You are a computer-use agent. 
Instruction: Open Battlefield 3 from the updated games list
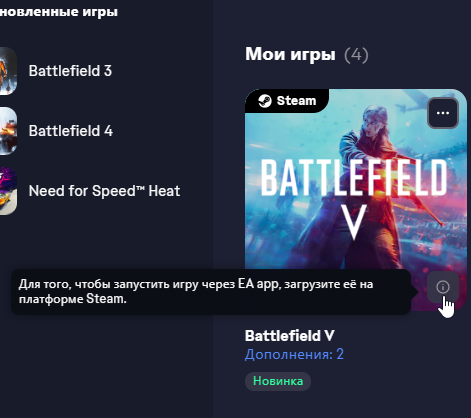[x=70, y=71]
